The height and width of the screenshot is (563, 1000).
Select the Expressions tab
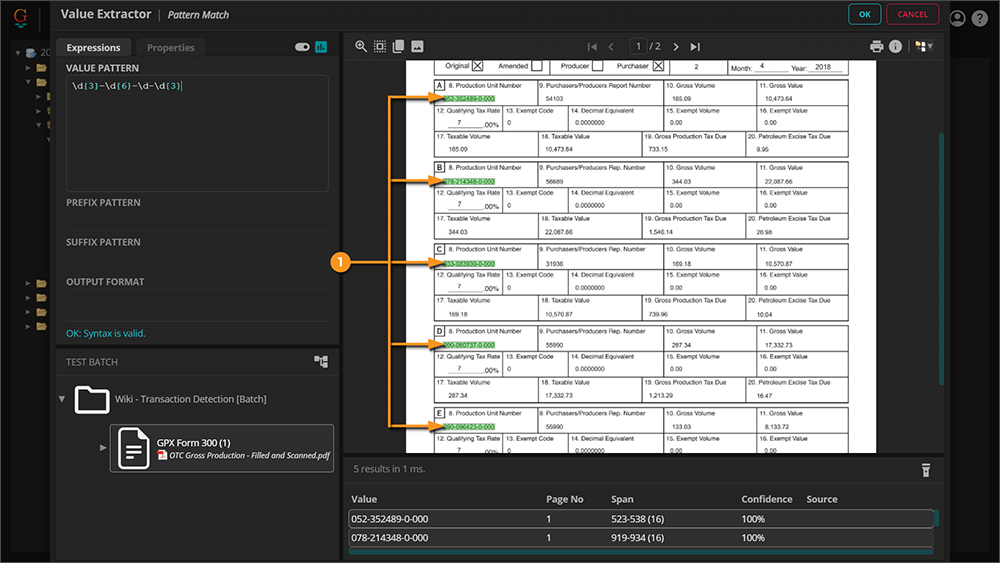93,47
